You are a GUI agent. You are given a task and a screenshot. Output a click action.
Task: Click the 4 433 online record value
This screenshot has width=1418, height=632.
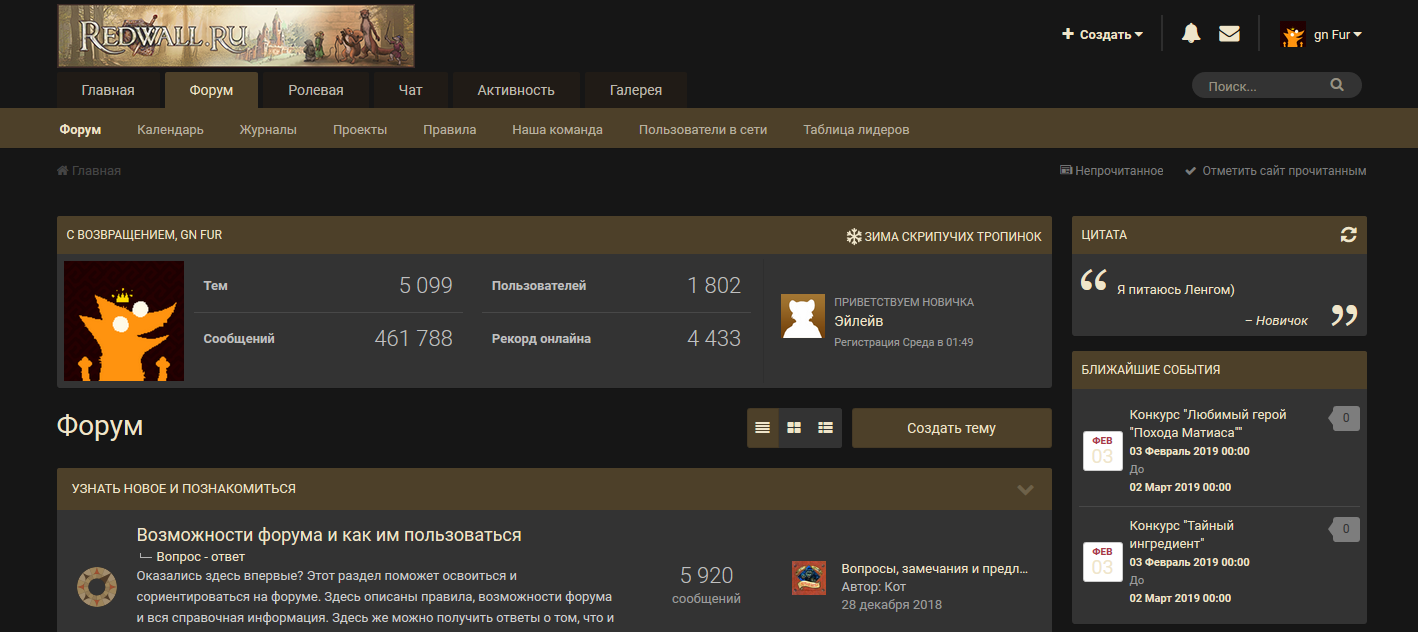pyautogui.click(x=714, y=339)
